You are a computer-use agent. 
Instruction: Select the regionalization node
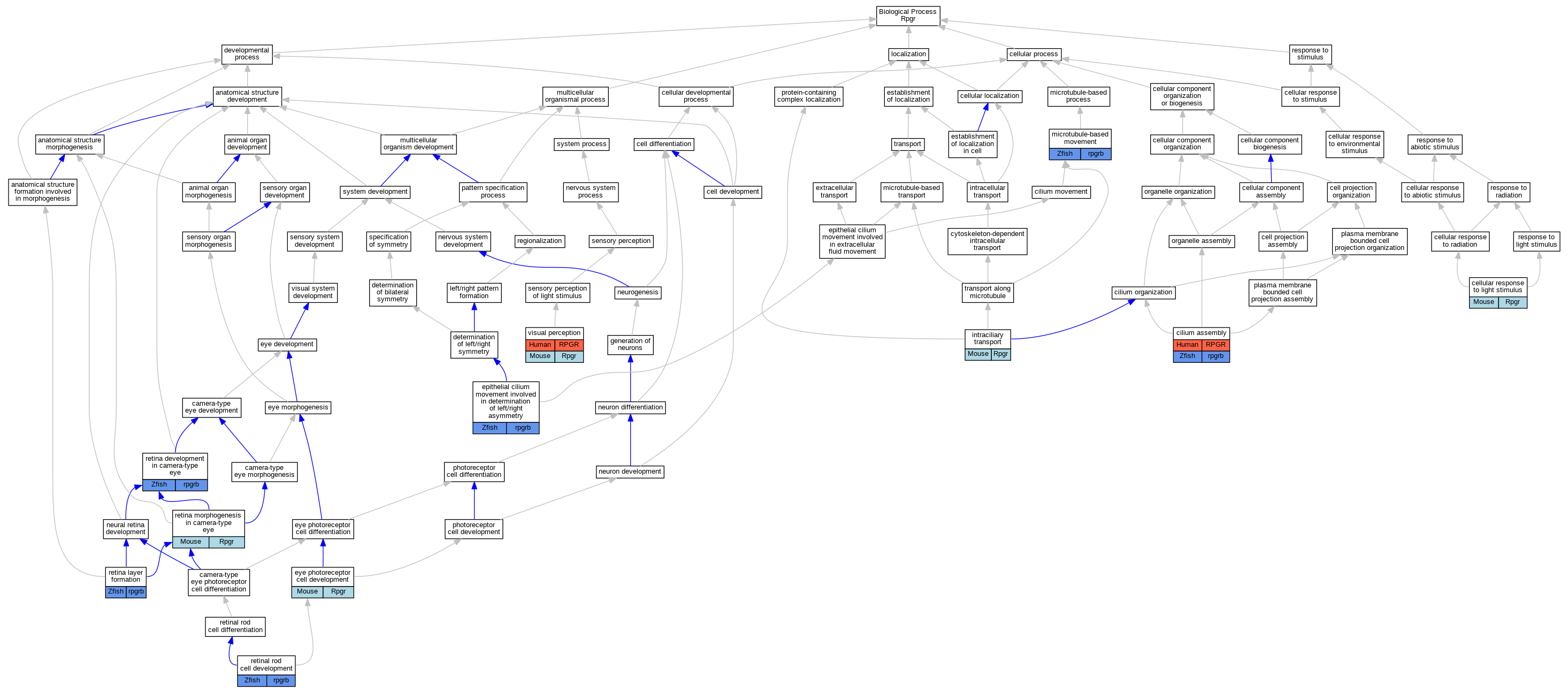click(539, 241)
